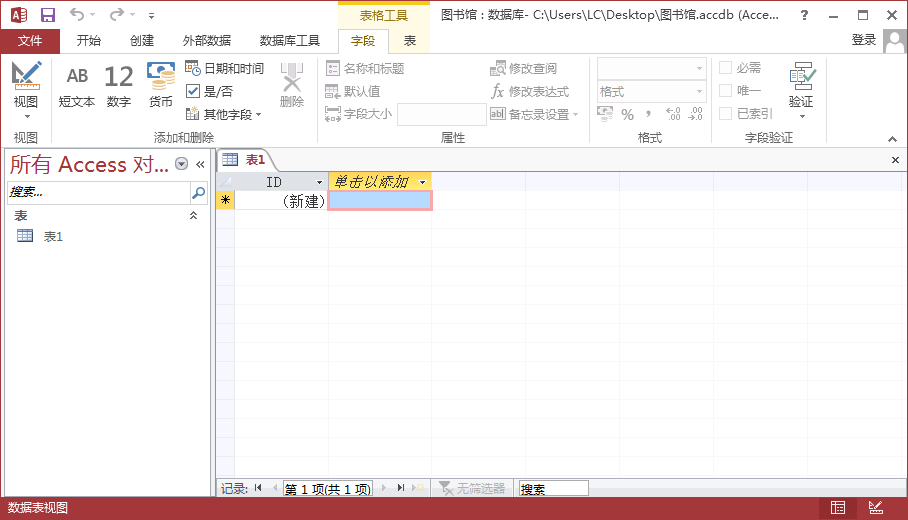
Task: Open the Customize Quick Access Toolbar arrow
Action: click(151, 16)
